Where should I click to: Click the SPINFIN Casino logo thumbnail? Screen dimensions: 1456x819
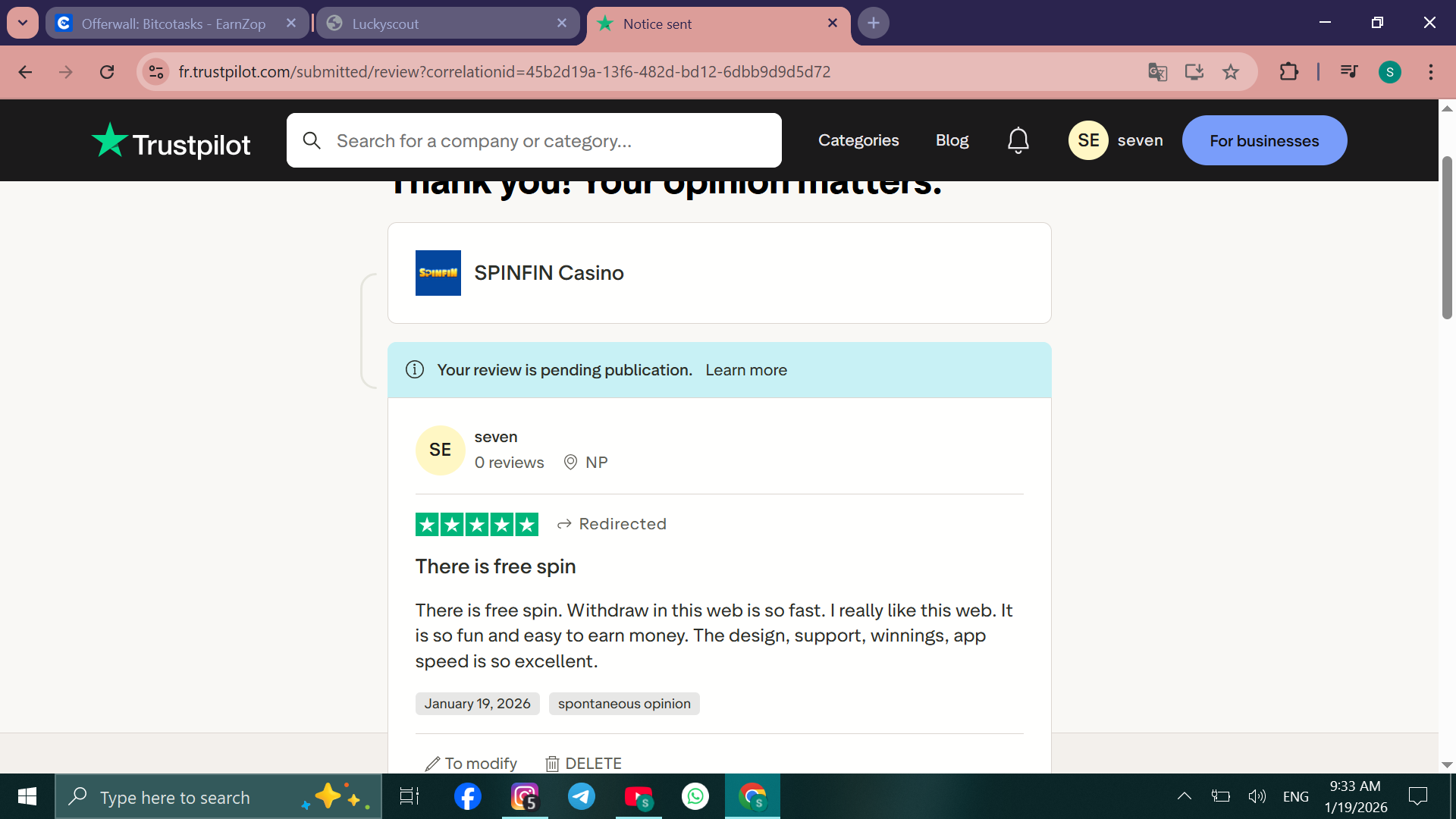click(x=438, y=273)
